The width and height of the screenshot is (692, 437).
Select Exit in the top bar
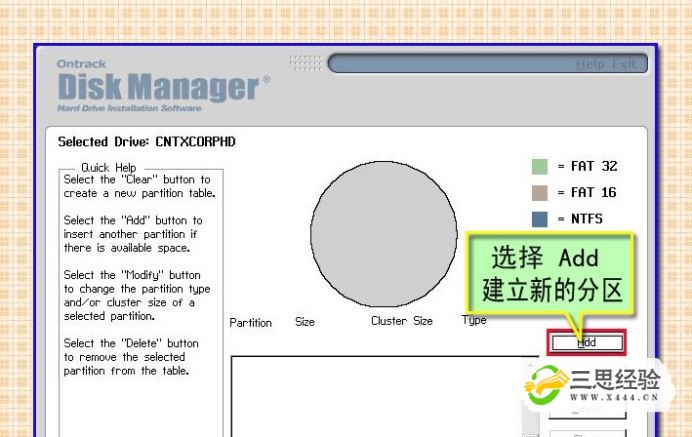623,65
